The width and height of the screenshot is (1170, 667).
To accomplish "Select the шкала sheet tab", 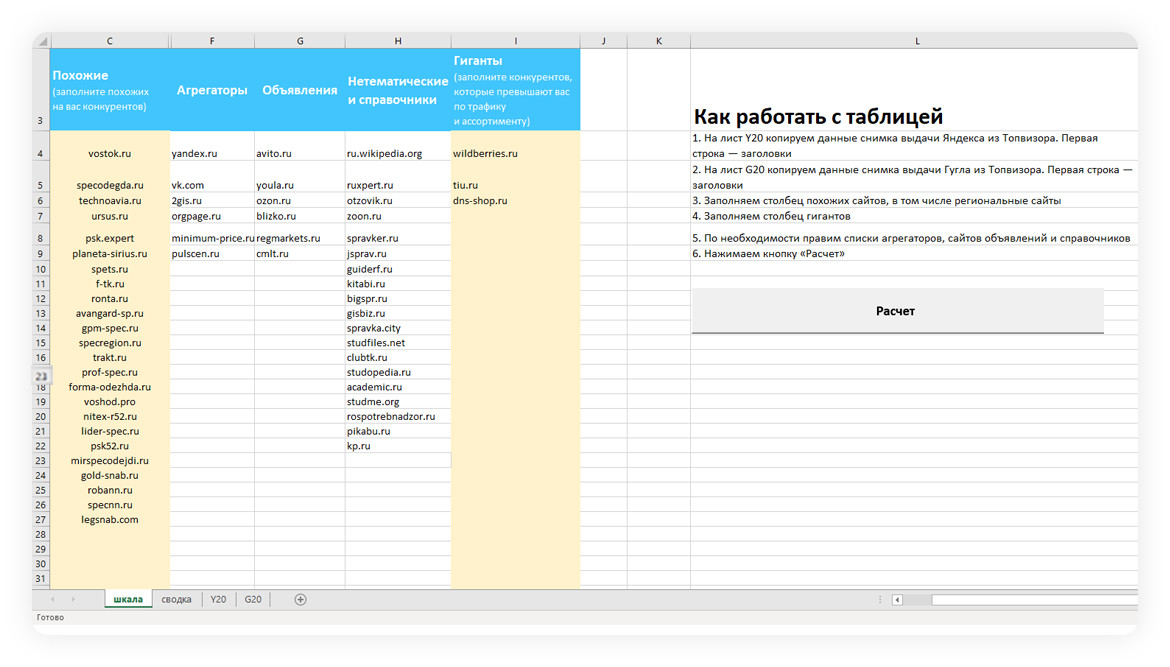I will point(128,599).
